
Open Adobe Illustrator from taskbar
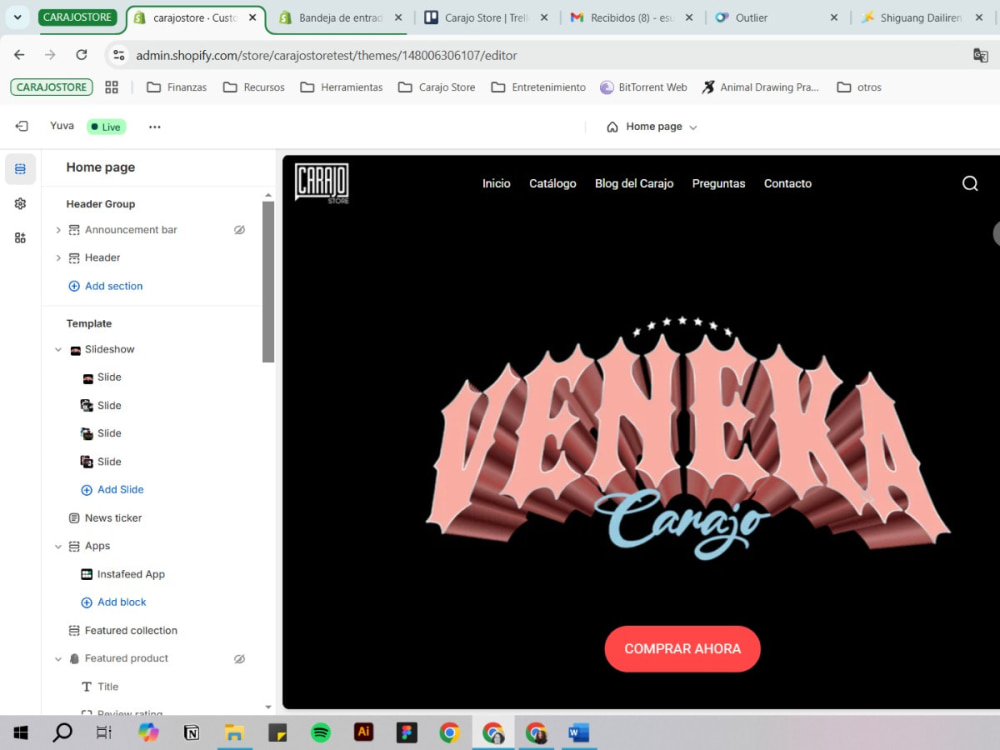[364, 732]
